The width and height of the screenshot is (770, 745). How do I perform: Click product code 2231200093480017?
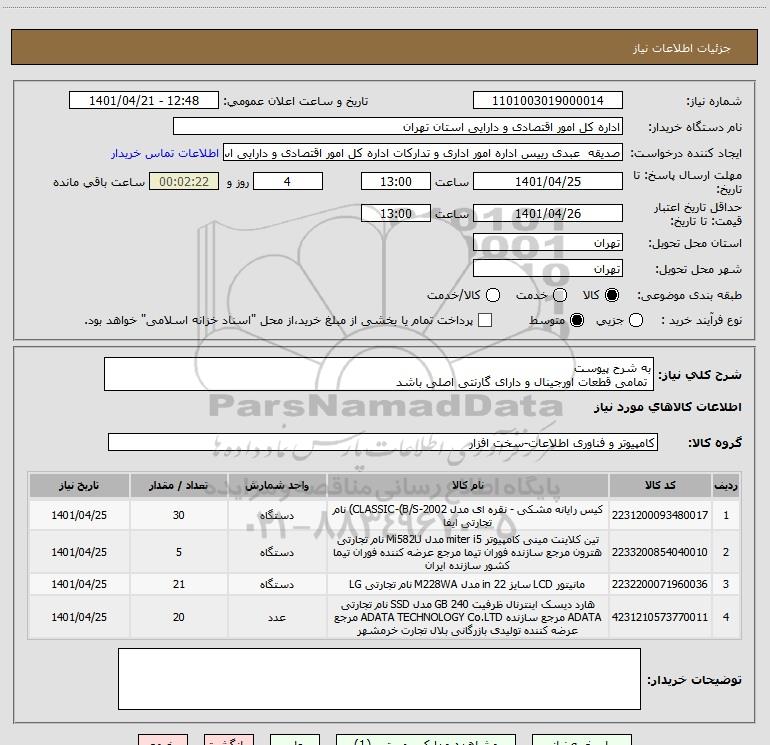click(660, 515)
